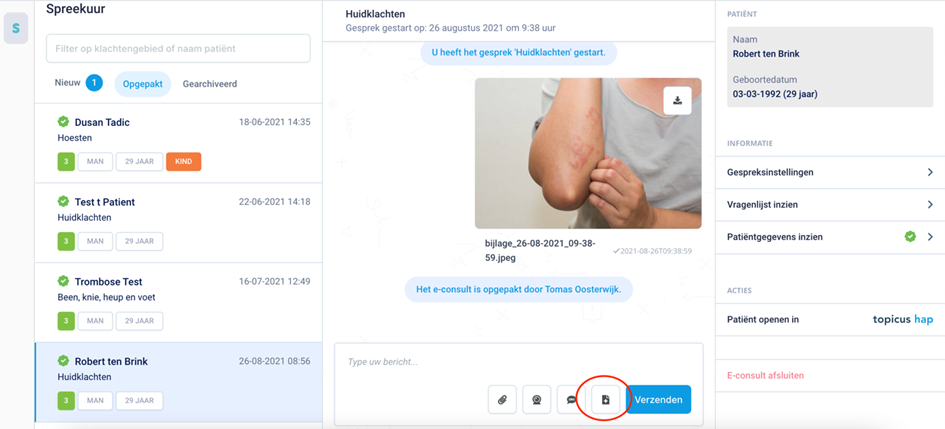Download the attached skin photo
Viewport: 945px width, 429px height.
(677, 101)
